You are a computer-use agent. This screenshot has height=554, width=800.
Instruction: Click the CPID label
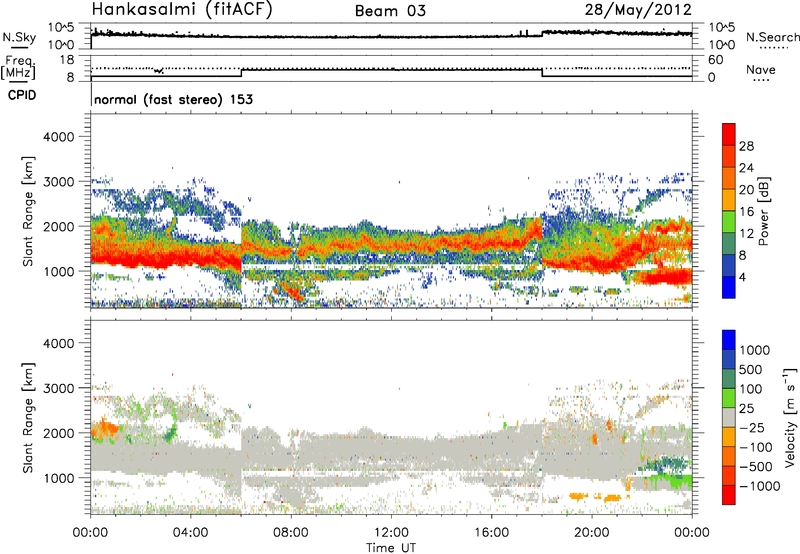pyautogui.click(x=22, y=95)
